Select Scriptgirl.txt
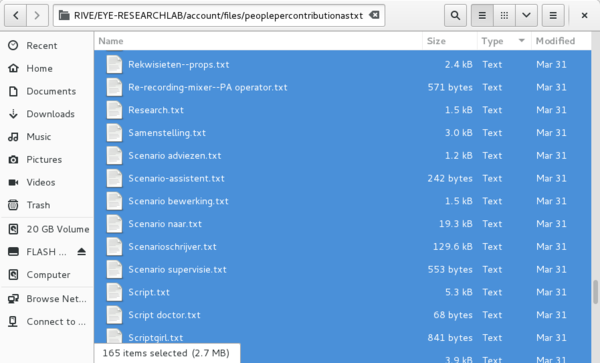Screen dimensions: 600x363 coord(342,337)
